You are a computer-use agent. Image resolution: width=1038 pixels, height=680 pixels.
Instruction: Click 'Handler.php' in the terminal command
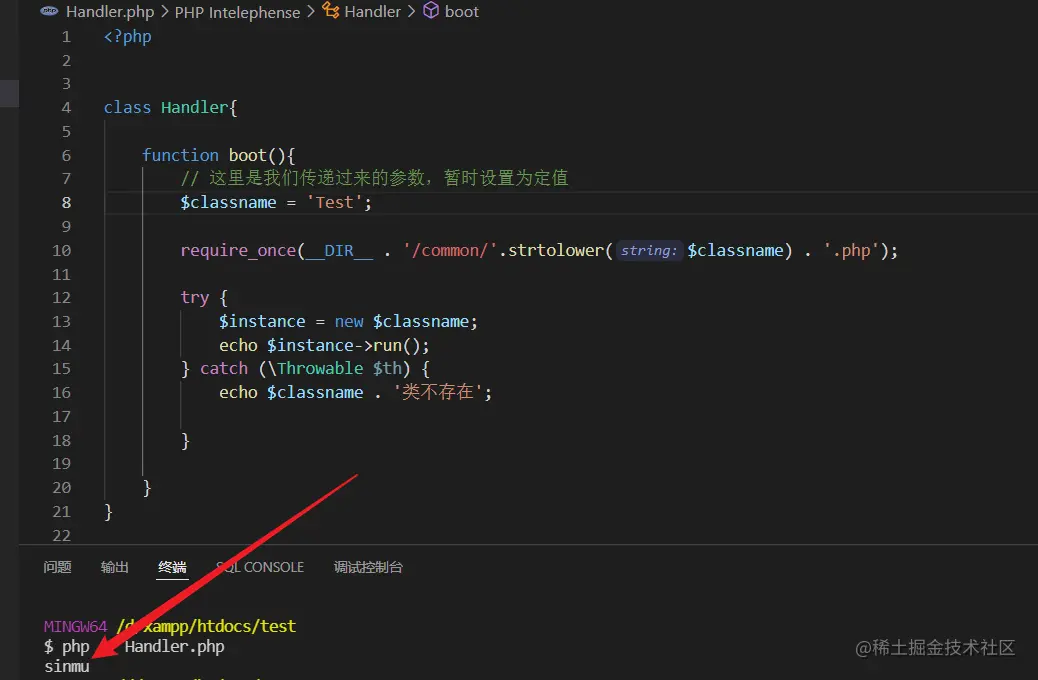tap(174, 647)
